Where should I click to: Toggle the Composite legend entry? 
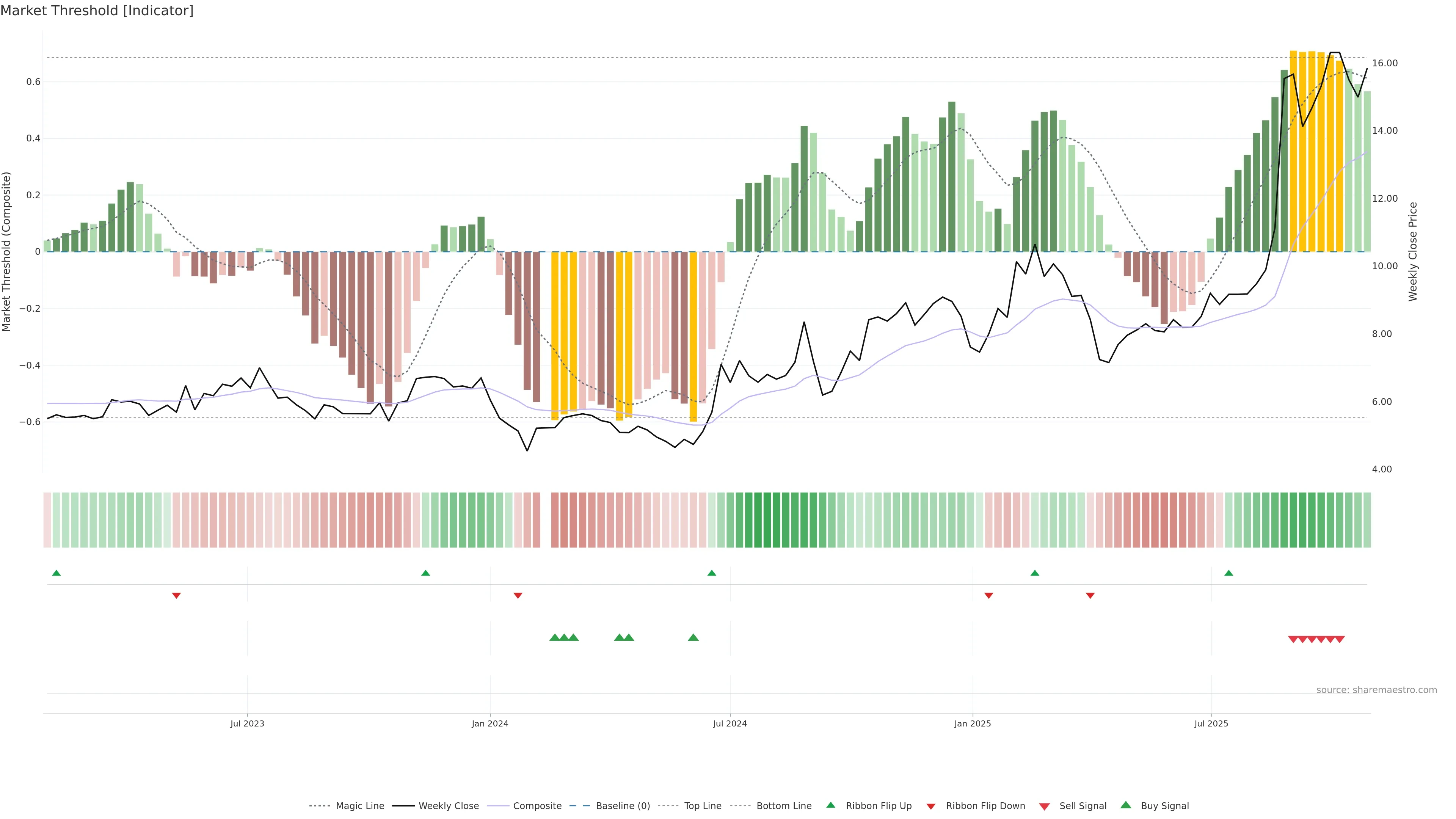[x=537, y=806]
